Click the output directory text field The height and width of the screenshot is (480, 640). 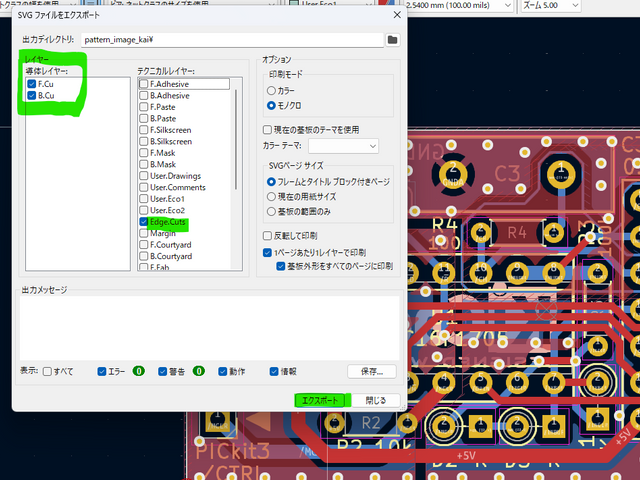230,39
